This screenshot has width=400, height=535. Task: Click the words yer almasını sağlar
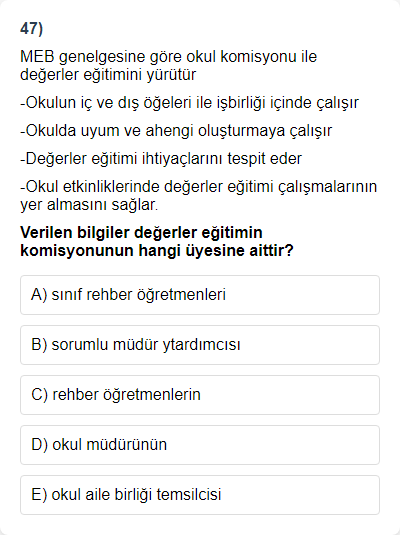click(x=89, y=205)
